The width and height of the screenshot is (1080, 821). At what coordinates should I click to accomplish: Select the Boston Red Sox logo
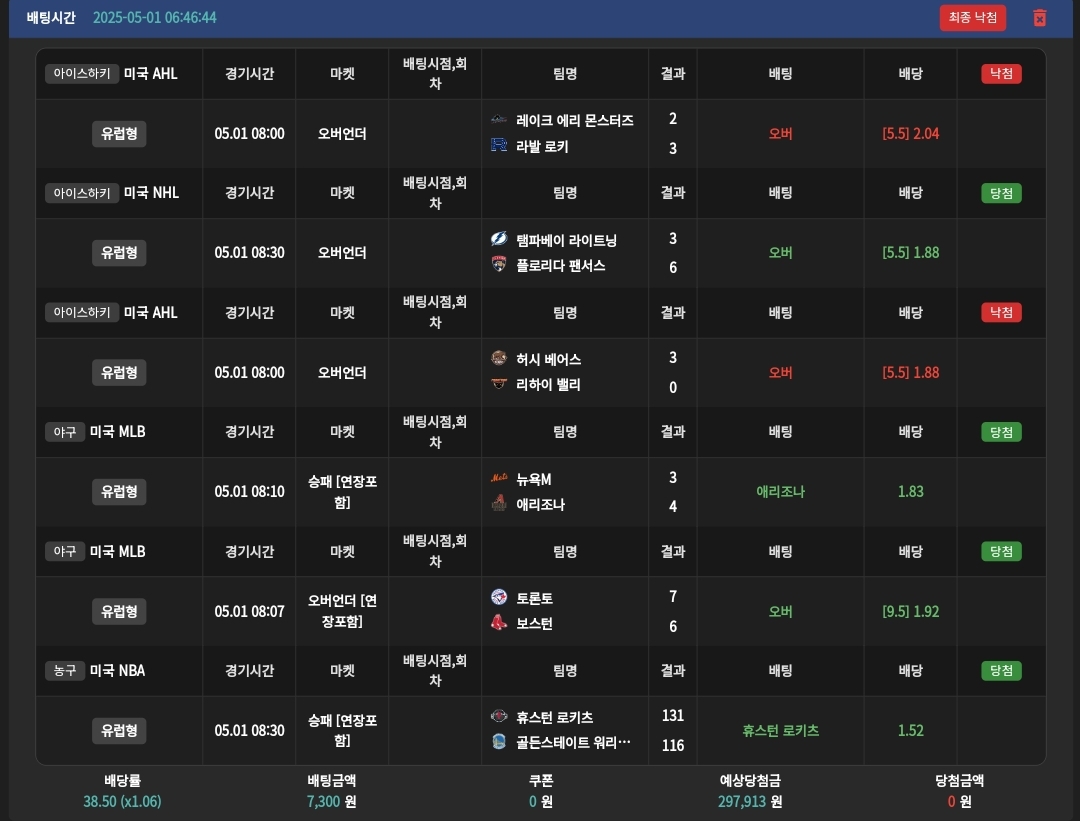coord(499,623)
